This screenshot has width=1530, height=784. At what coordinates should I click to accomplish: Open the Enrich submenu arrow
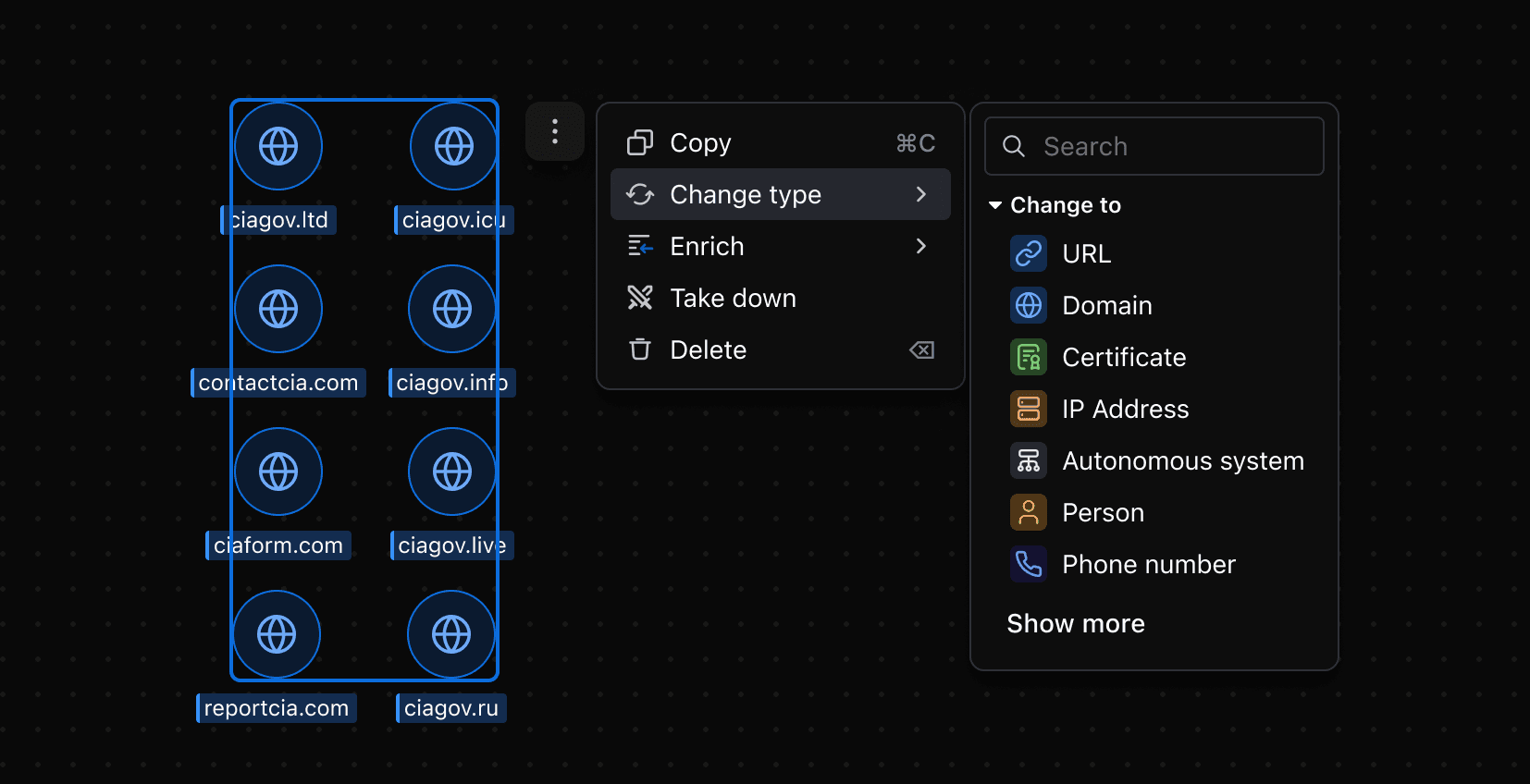[920, 246]
